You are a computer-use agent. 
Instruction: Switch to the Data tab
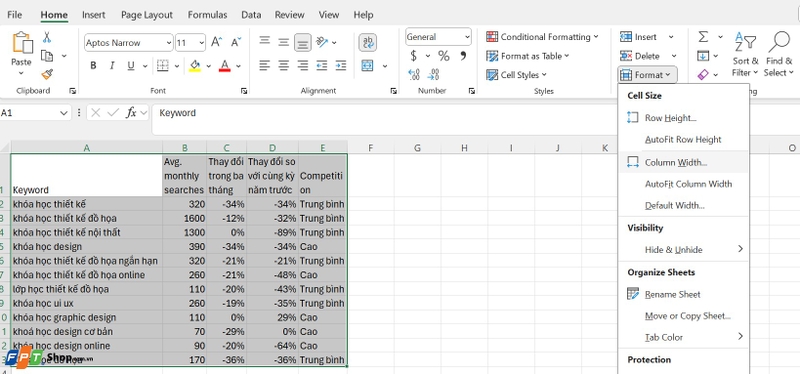tap(251, 15)
